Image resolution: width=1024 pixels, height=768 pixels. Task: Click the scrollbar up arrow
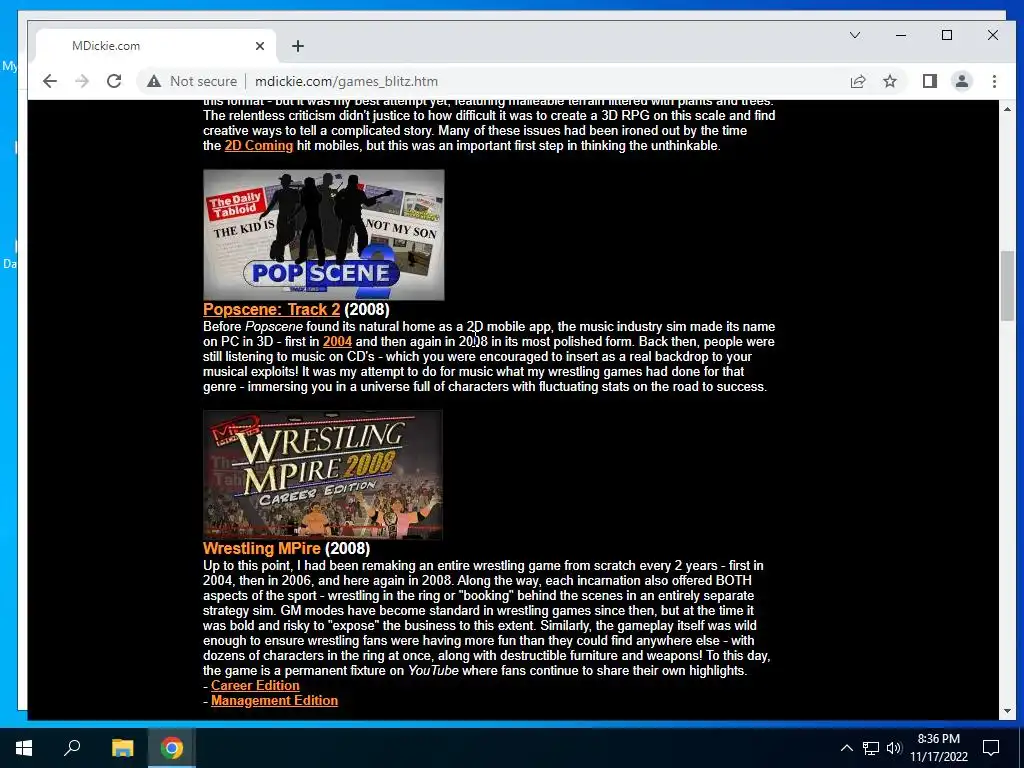click(1006, 109)
